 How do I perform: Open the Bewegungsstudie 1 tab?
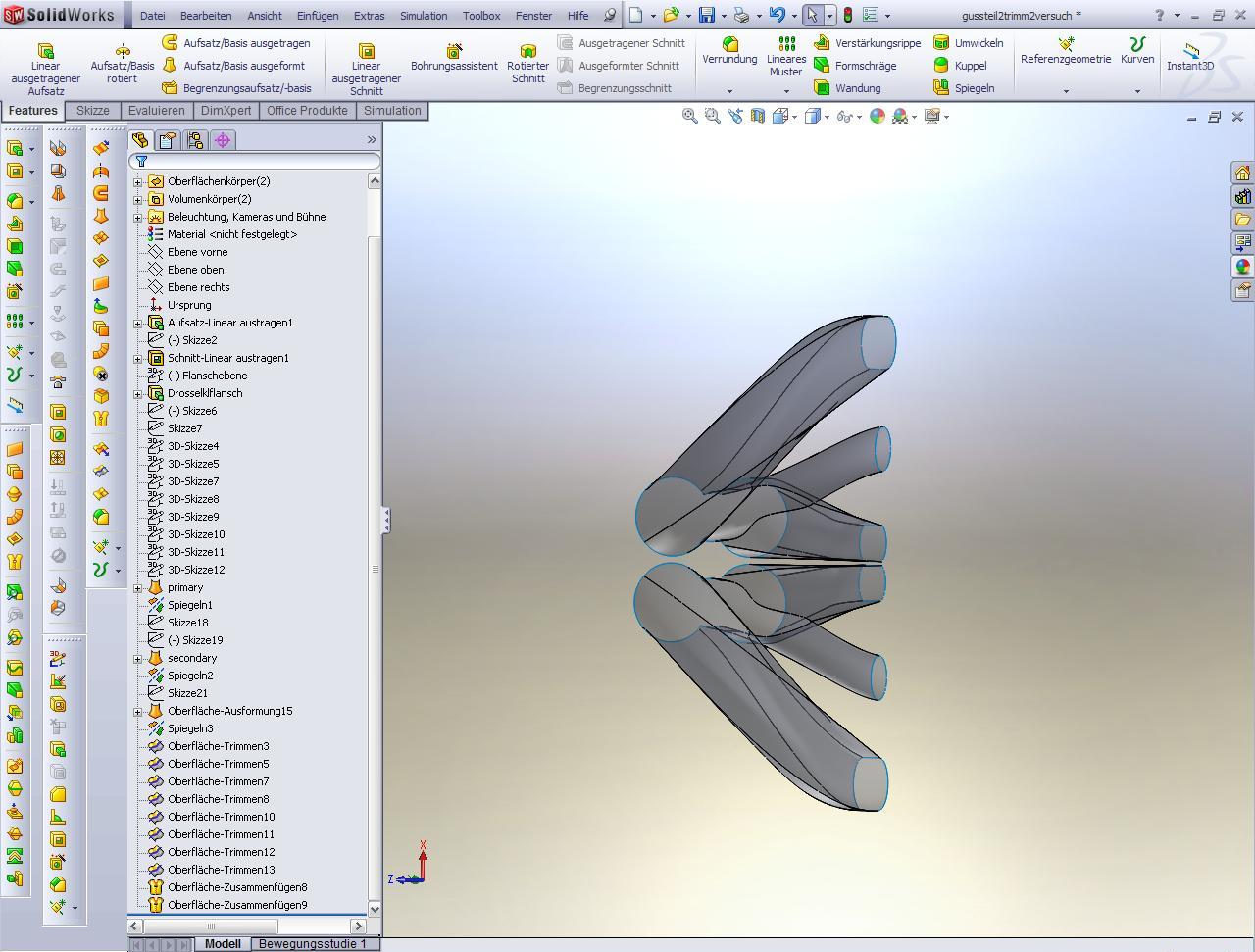[312, 944]
